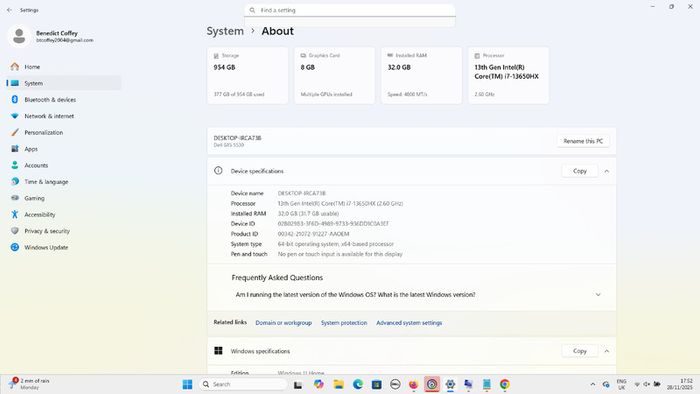Click the battery icon in the tray
The height and width of the screenshot is (394, 700).
[x=657, y=384]
